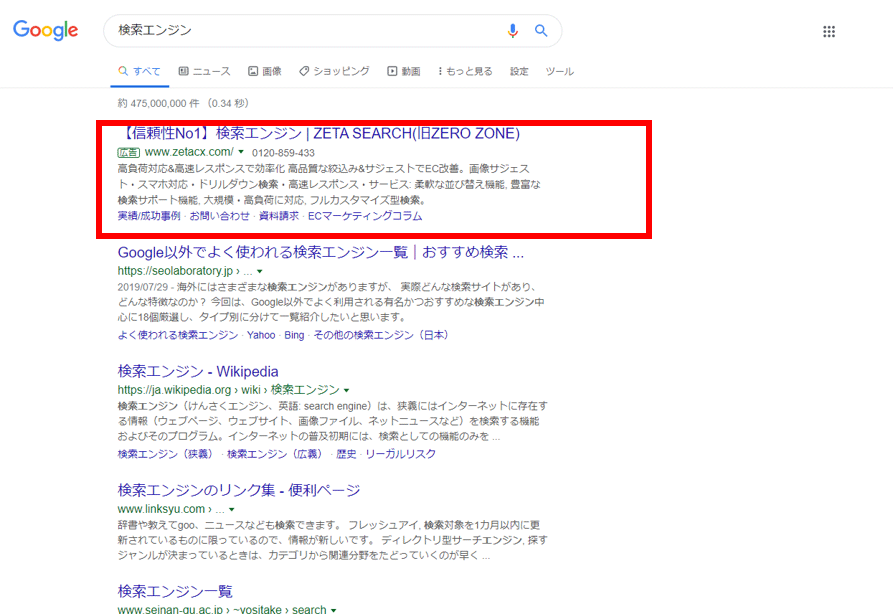Click the 検索エンジン（広義） sitelink
Image resolution: width=893 pixels, height=614 pixels.
point(277,454)
